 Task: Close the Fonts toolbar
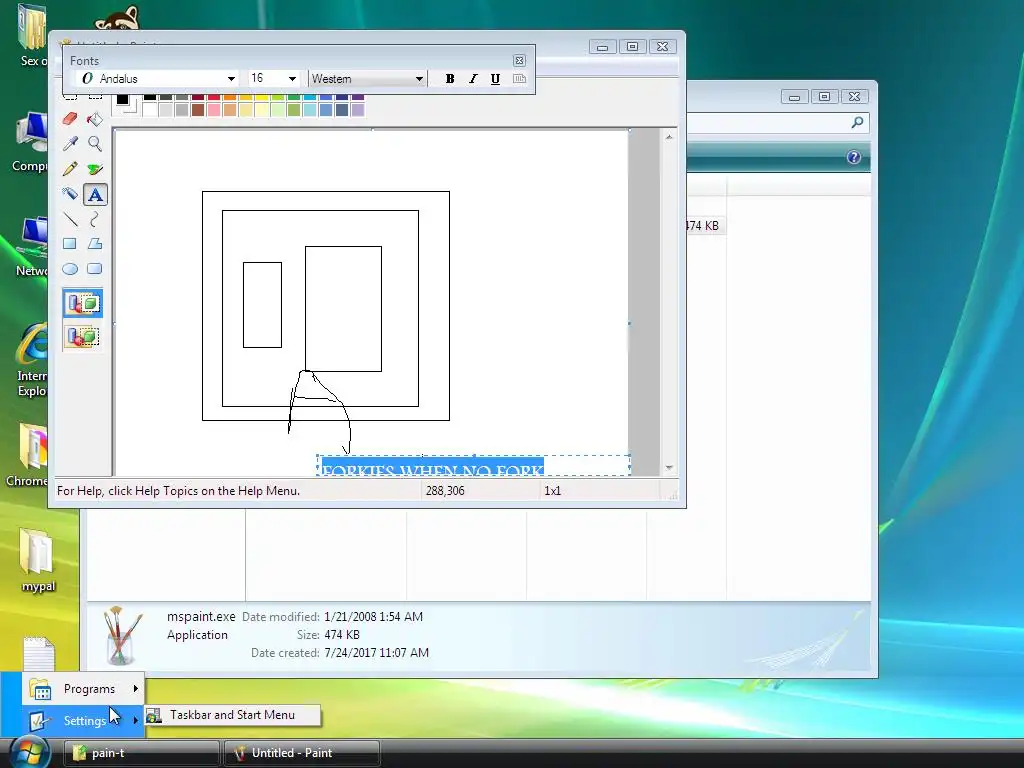pyautogui.click(x=519, y=61)
